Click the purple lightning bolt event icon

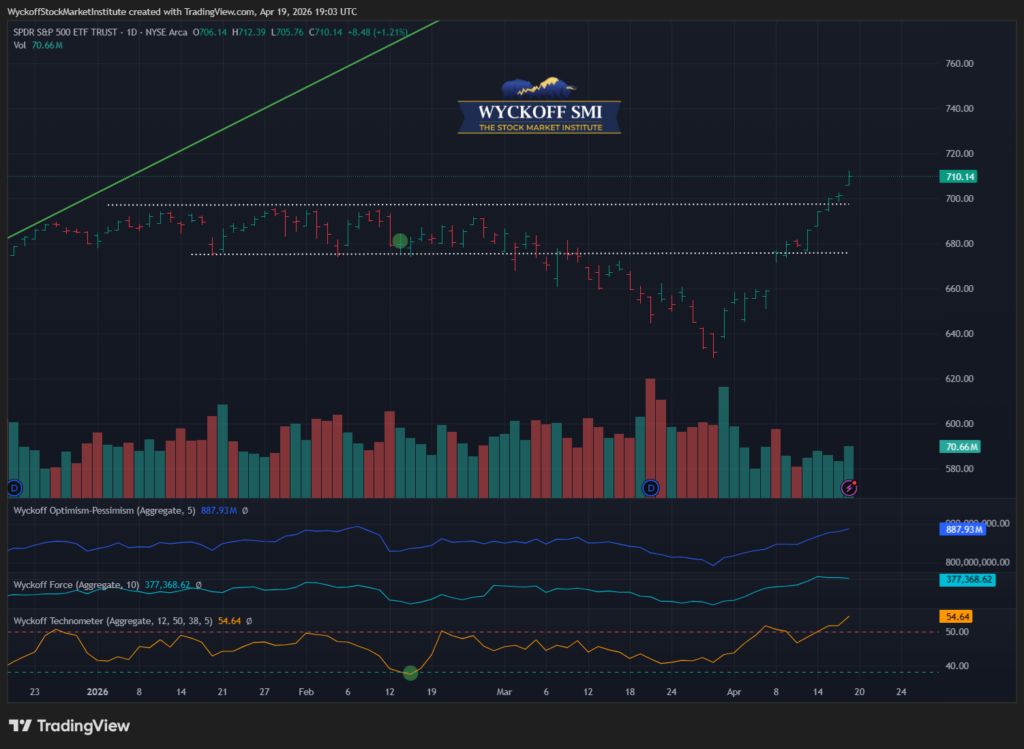click(849, 487)
